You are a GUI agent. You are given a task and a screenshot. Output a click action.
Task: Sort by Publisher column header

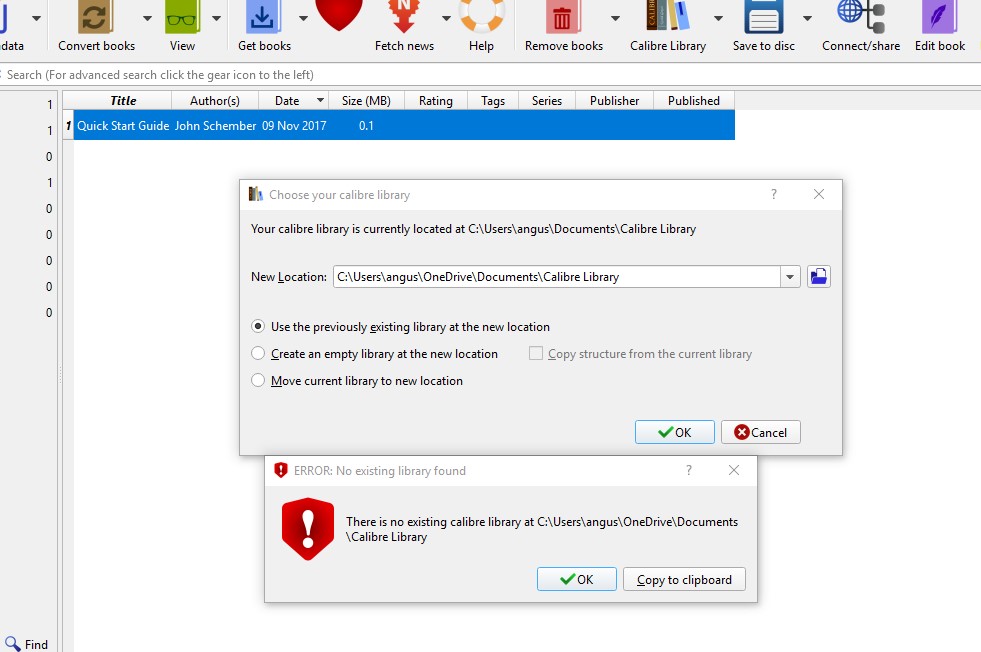[x=614, y=101]
